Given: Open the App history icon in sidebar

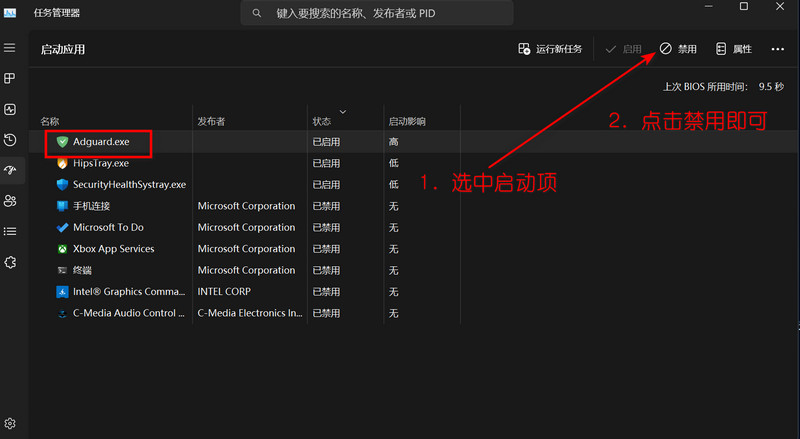Looking at the screenshot, I should coord(10,140).
